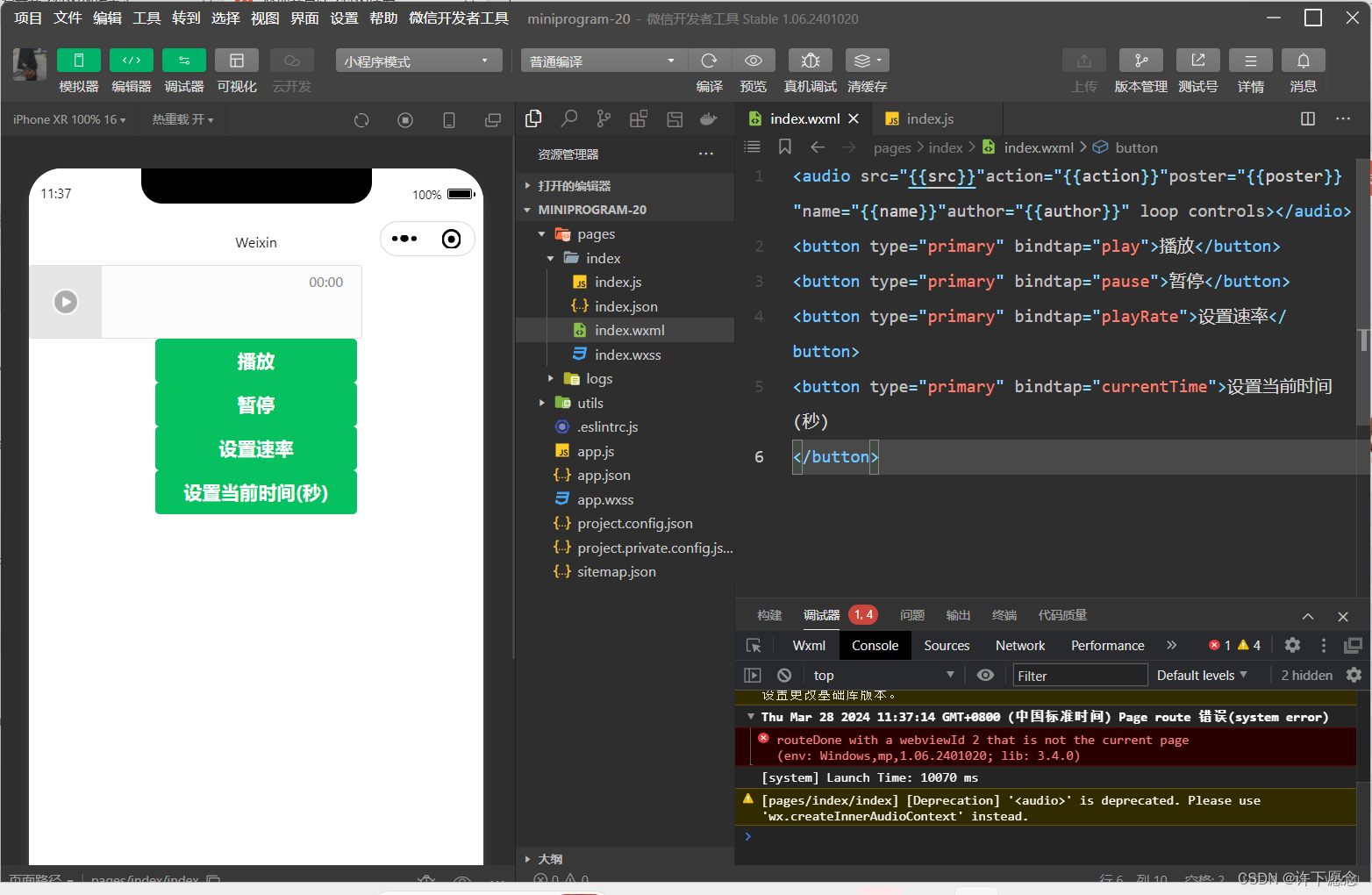
Task: Open version management (版本管理)
Action: pyautogui.click(x=1141, y=60)
